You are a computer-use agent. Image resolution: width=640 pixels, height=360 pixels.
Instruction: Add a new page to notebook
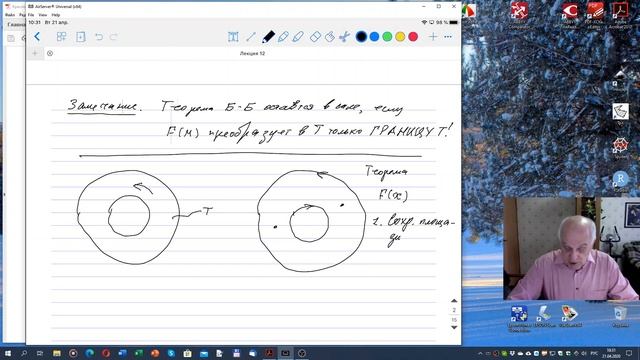pos(81,37)
